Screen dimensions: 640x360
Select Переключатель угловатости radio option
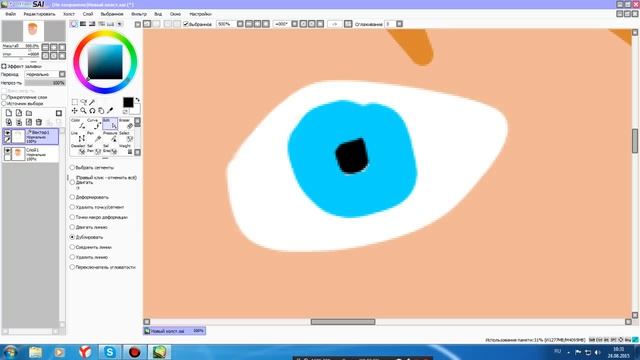[72, 267]
